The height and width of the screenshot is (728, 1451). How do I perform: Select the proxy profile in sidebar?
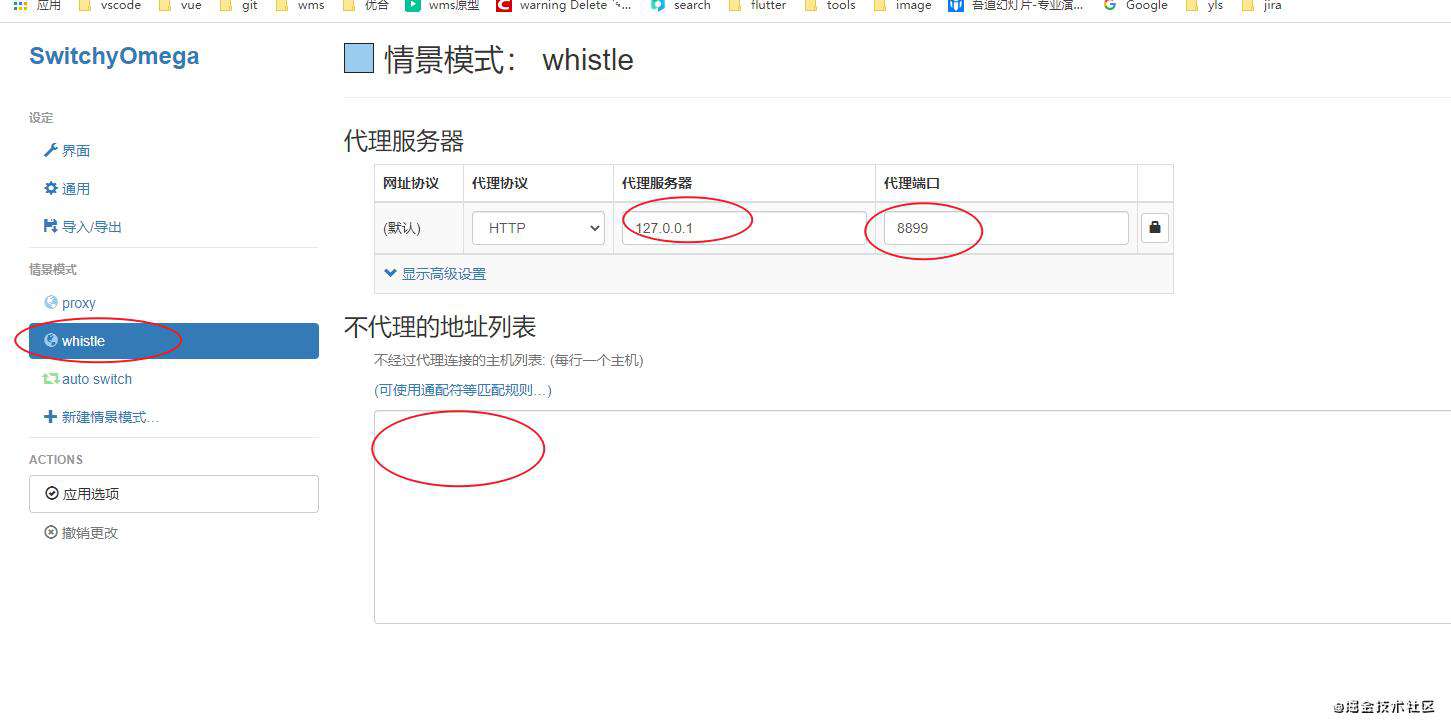[x=173, y=303]
